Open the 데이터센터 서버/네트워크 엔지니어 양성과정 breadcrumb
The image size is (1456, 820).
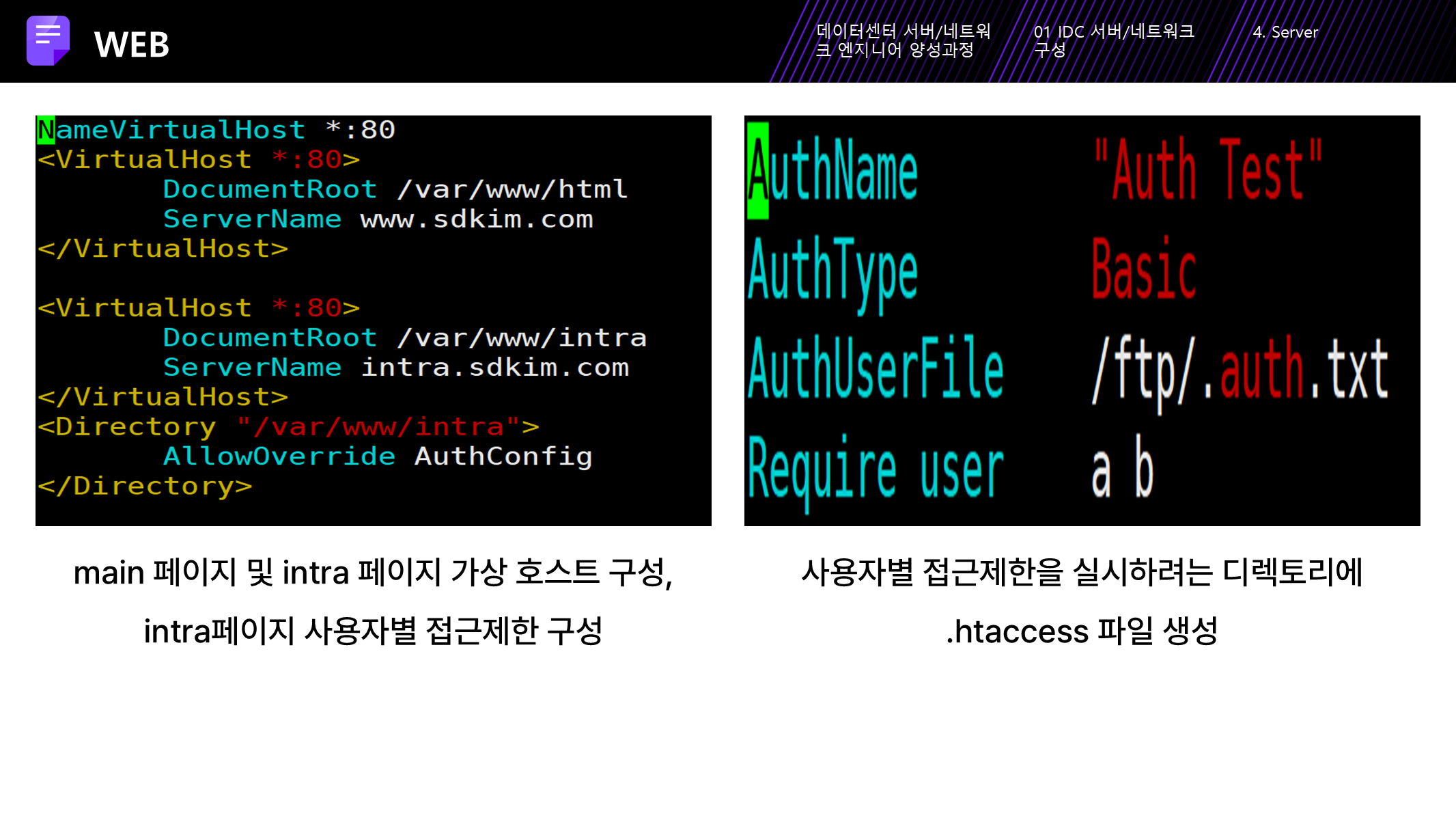click(x=903, y=40)
